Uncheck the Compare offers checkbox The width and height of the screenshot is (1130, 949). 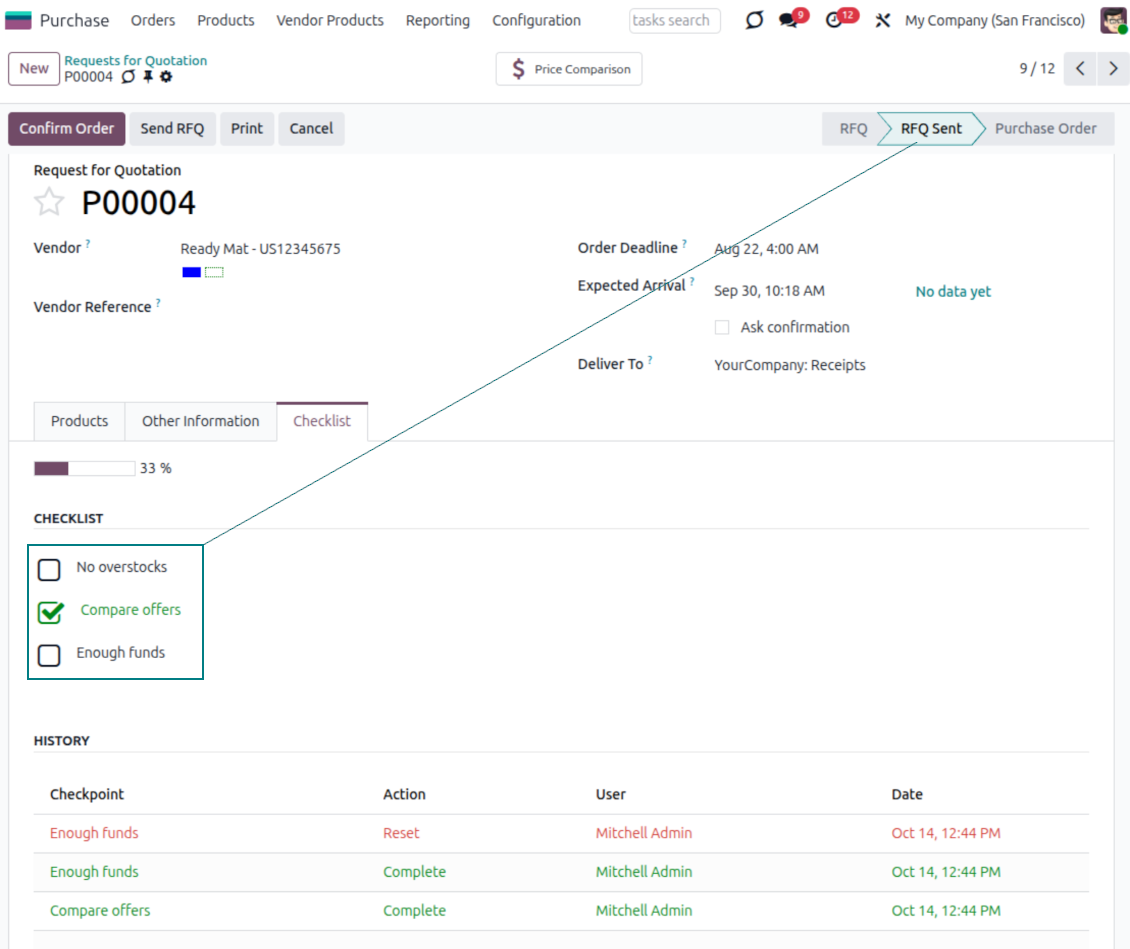50,612
